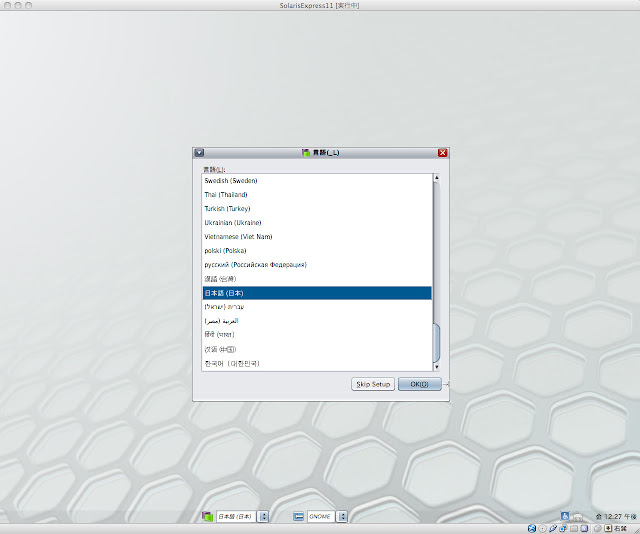
Task: Click the scrollbar up arrow in the language list
Action: point(436,178)
